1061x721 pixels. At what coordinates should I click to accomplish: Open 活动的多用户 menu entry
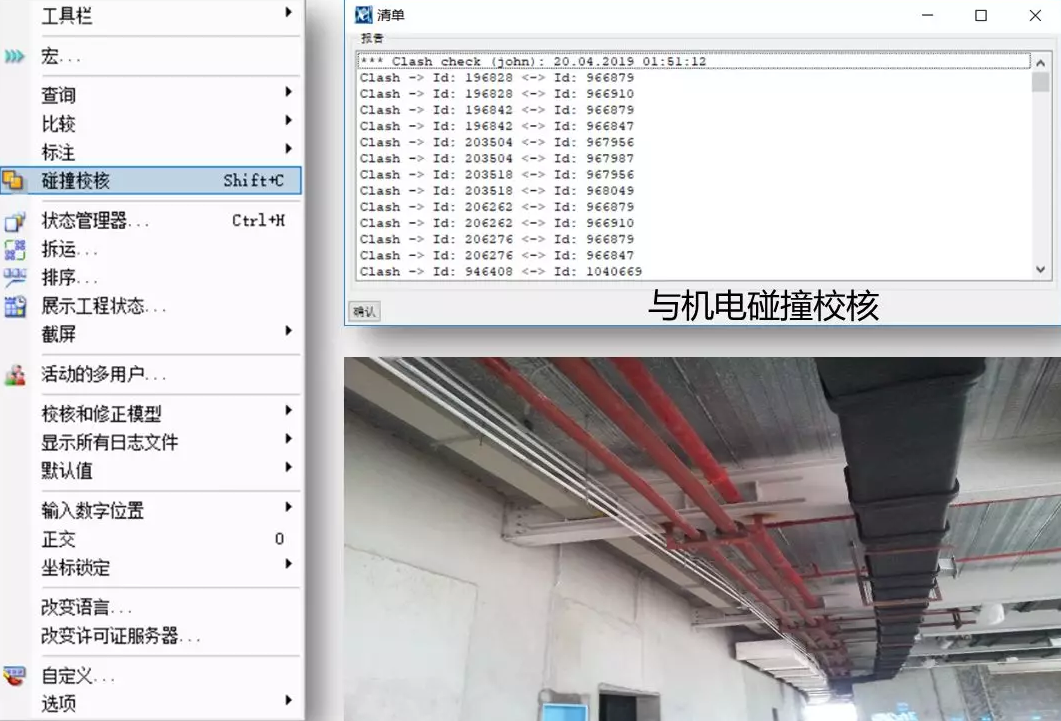click(x=151, y=374)
